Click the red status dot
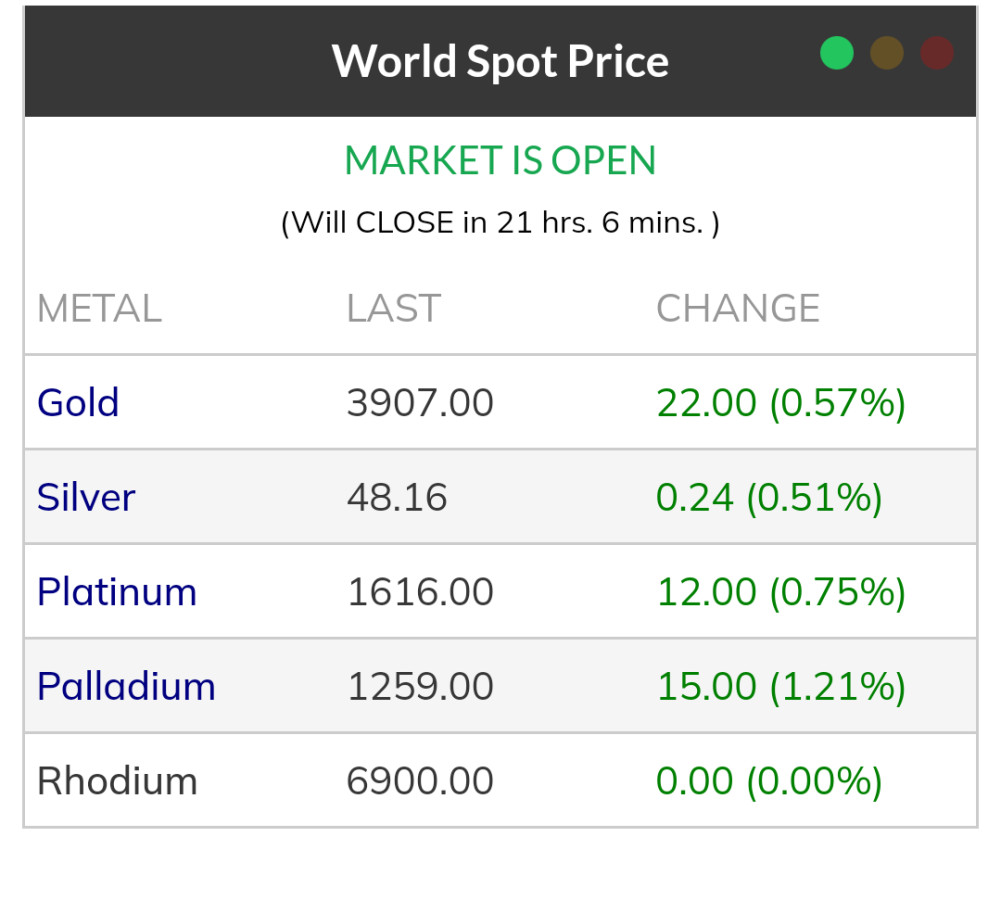The height and width of the screenshot is (900, 1001). (x=937, y=53)
